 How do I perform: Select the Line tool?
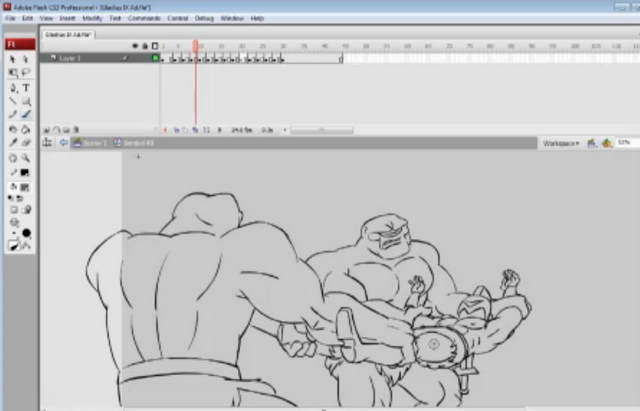click(13, 101)
